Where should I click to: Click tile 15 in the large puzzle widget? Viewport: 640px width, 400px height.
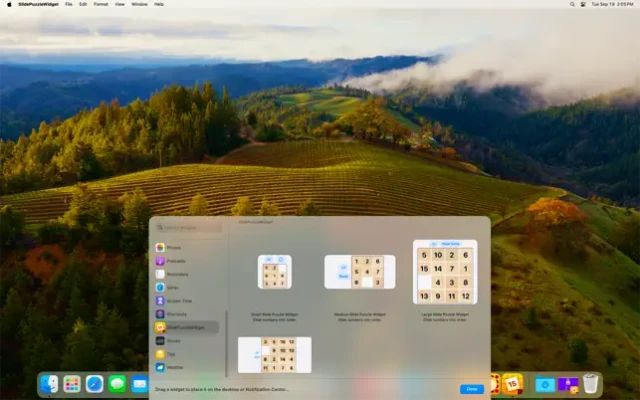click(424, 269)
